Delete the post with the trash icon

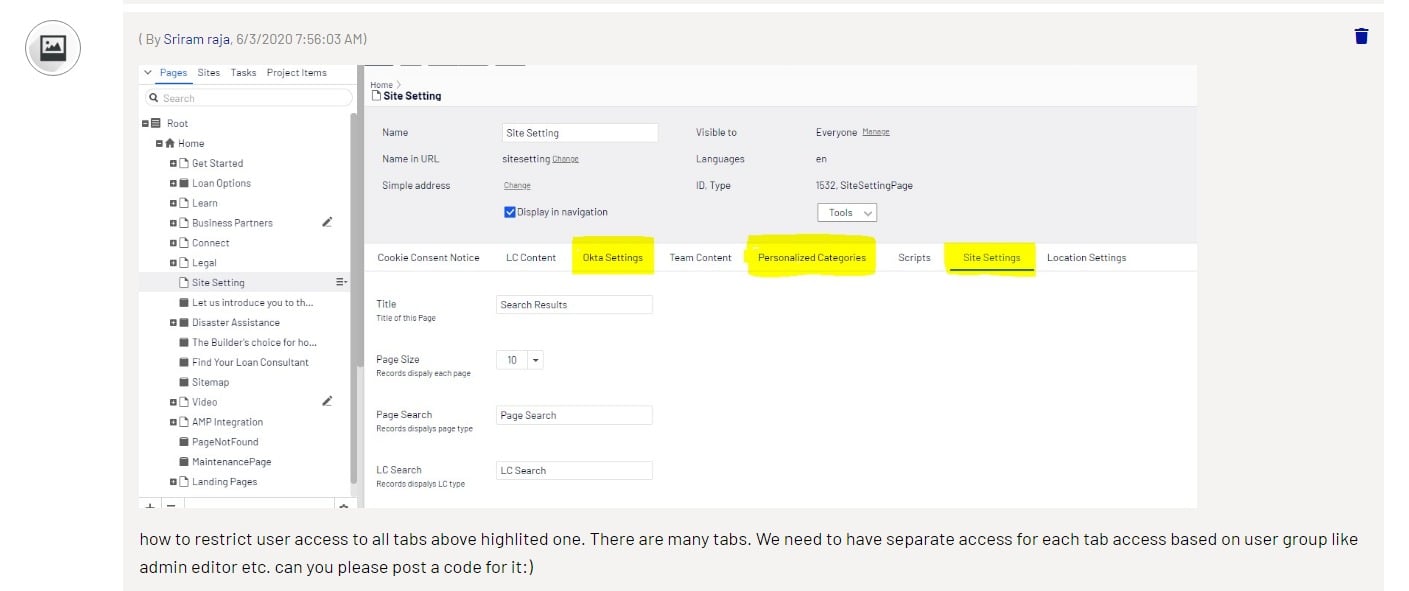[1361, 36]
